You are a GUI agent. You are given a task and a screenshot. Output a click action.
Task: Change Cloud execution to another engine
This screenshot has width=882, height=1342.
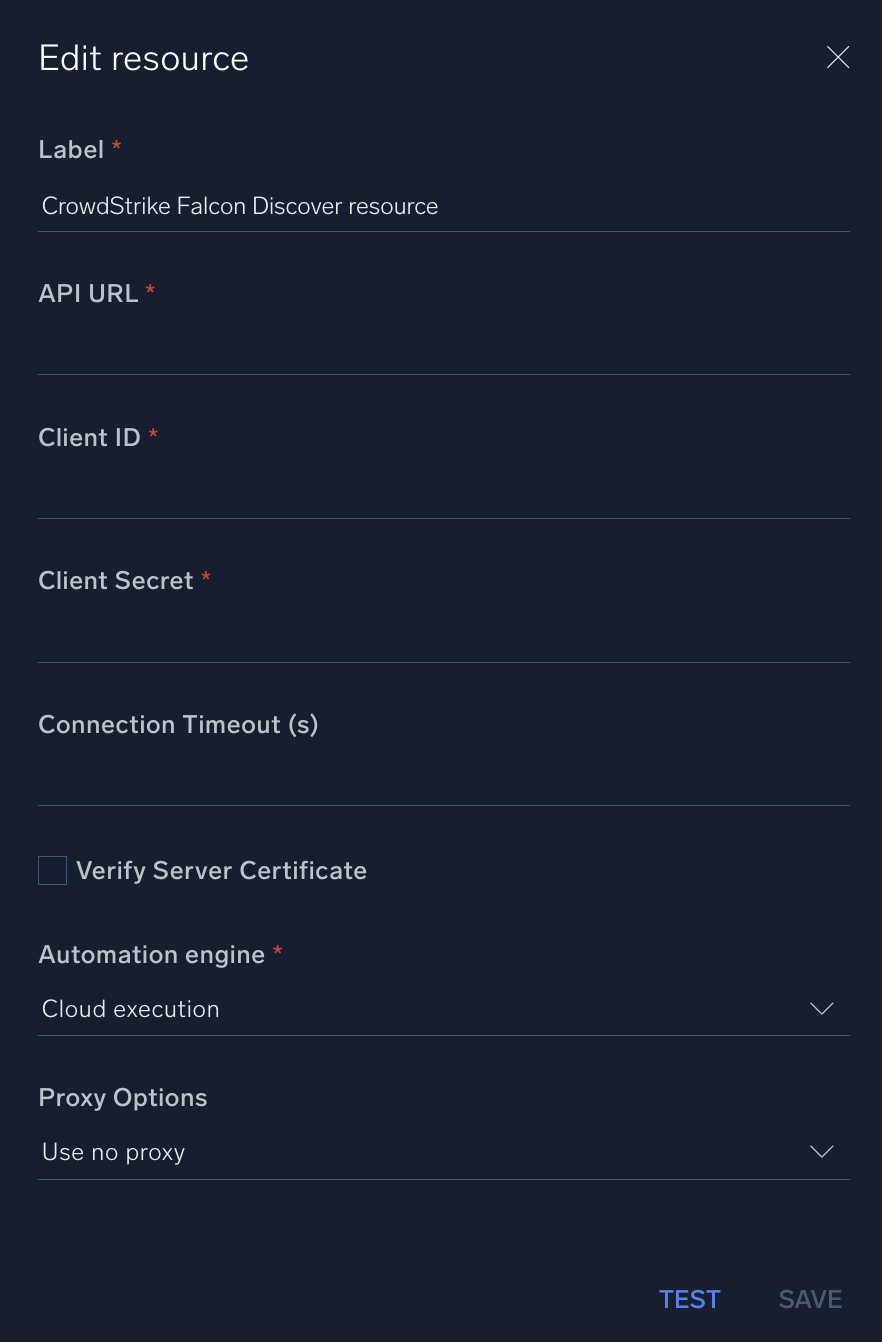click(x=440, y=1009)
